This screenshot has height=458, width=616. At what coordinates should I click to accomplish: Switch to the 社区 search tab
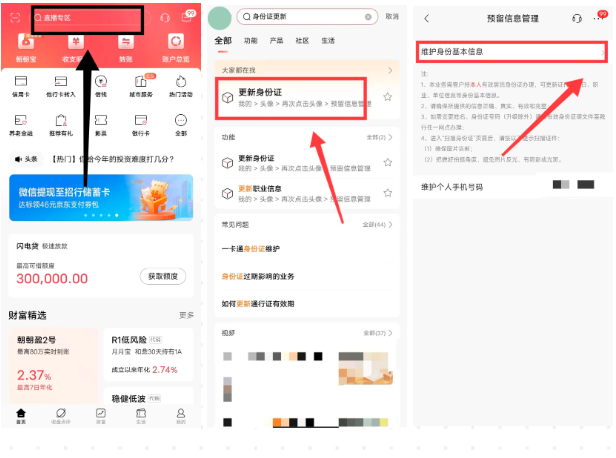coord(302,41)
